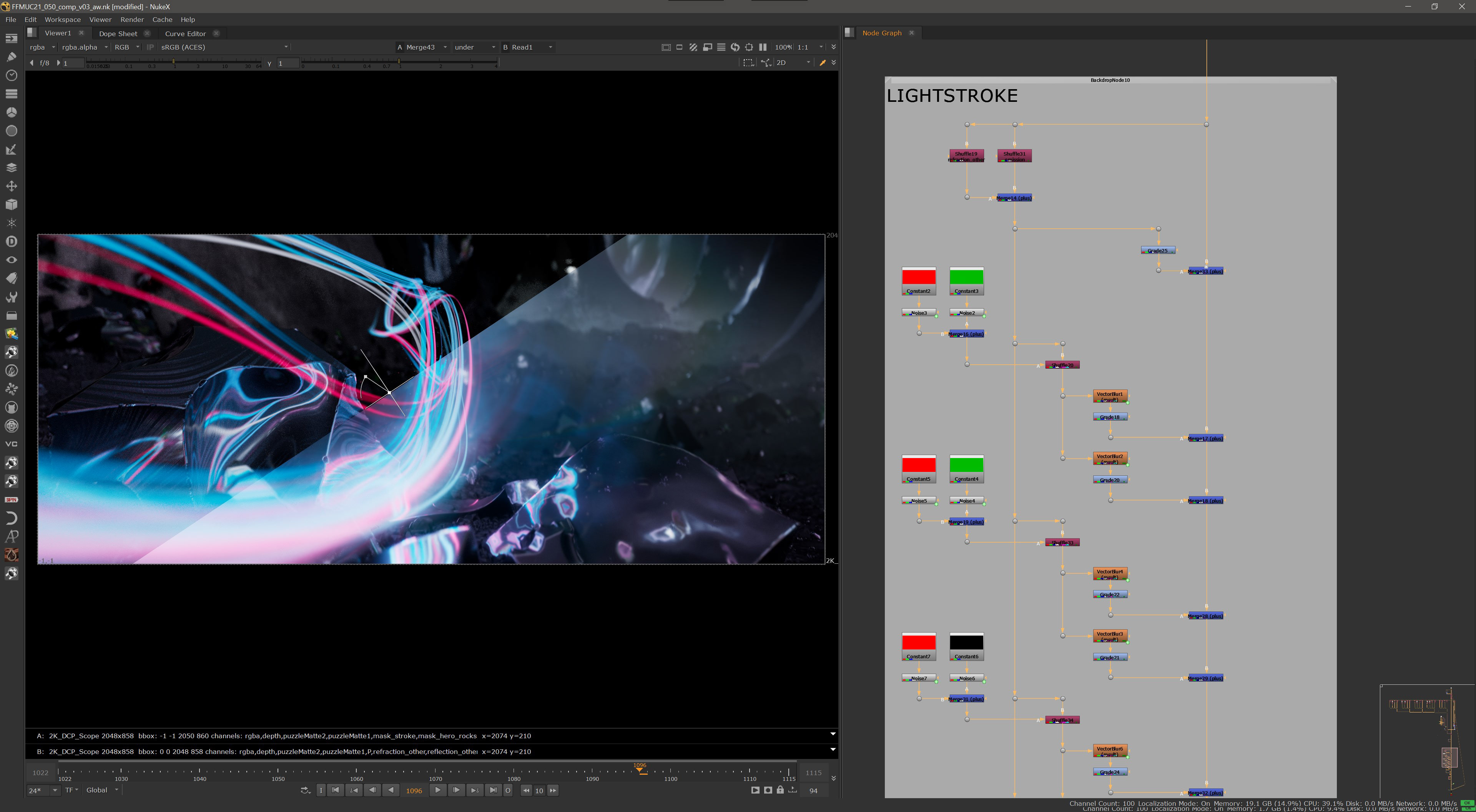This screenshot has height=812, width=1476.
Task: Switch to the Dope Sheet tab
Action: tap(118, 33)
